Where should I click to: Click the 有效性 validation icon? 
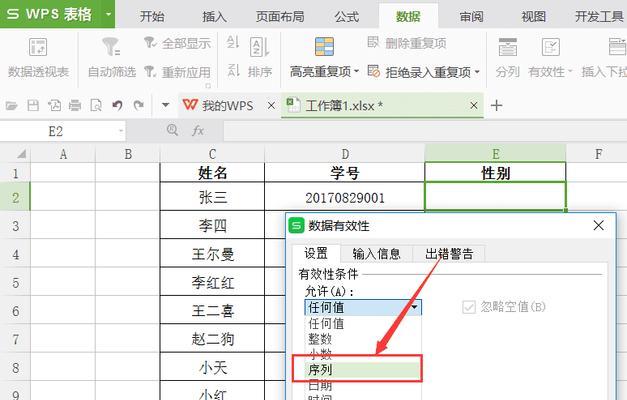pos(551,47)
